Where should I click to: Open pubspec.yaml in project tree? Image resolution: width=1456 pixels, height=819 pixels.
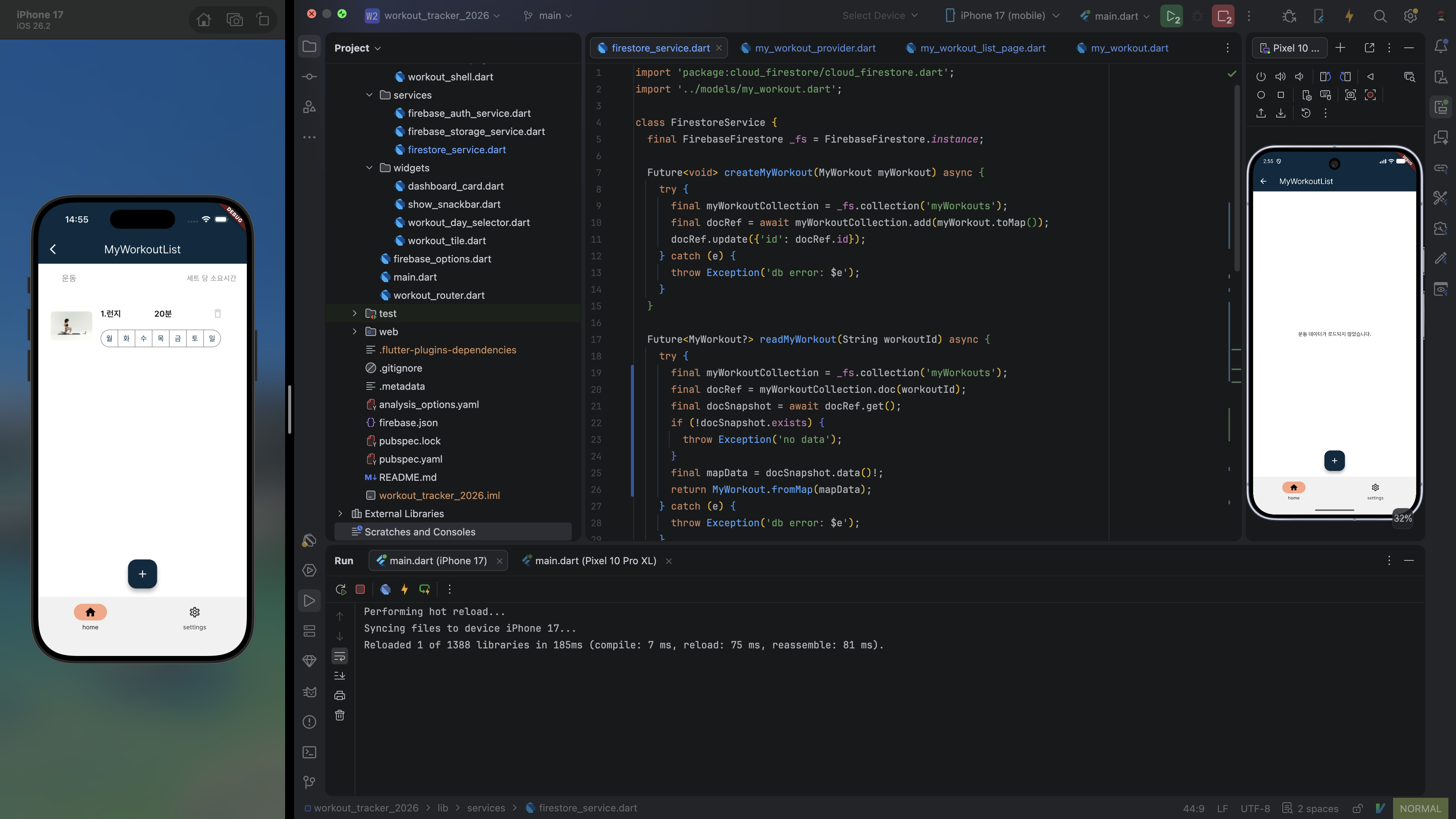click(410, 459)
